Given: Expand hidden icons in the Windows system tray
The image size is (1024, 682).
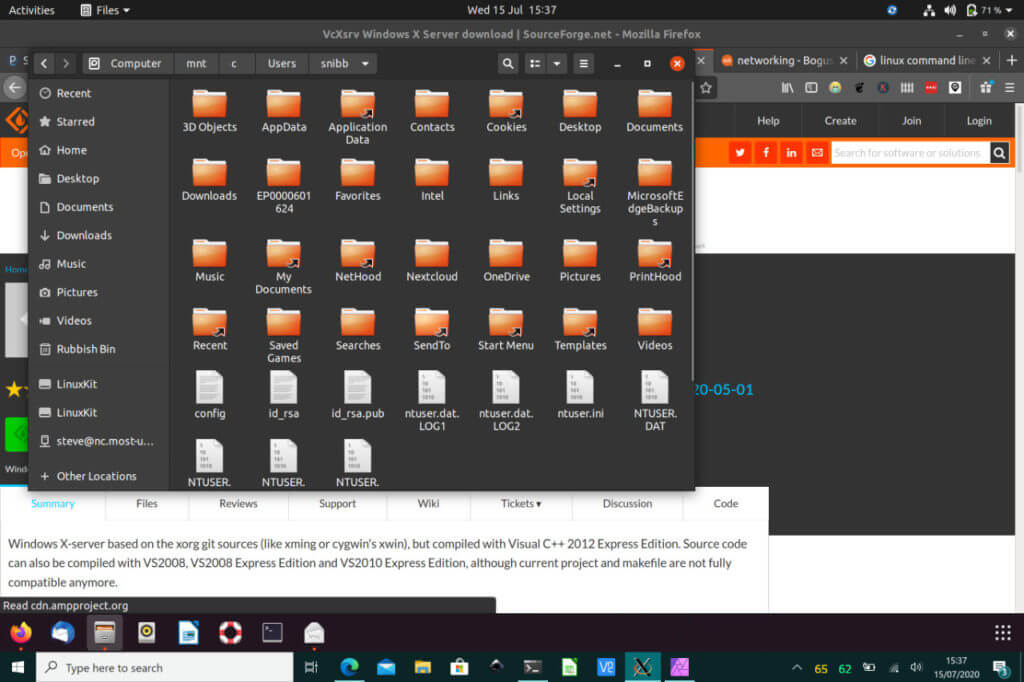Looking at the screenshot, I should point(796,666).
